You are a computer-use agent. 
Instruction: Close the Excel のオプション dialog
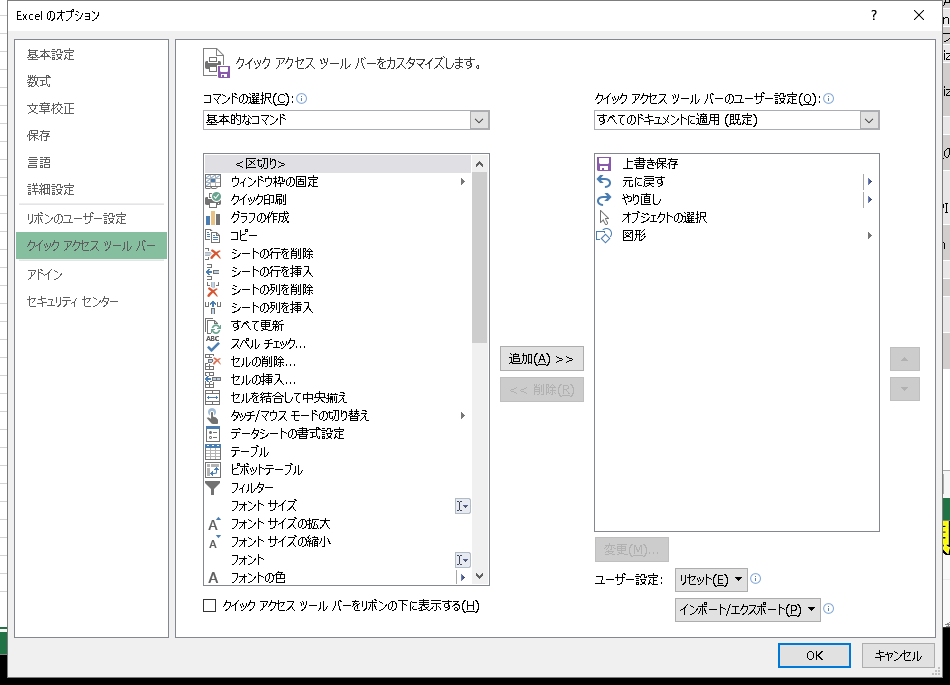coord(918,15)
